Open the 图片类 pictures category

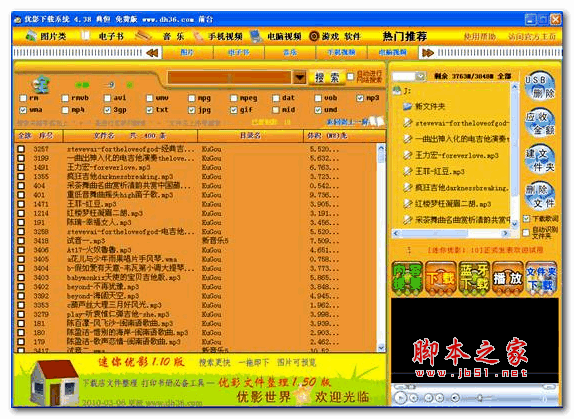click(x=46, y=36)
